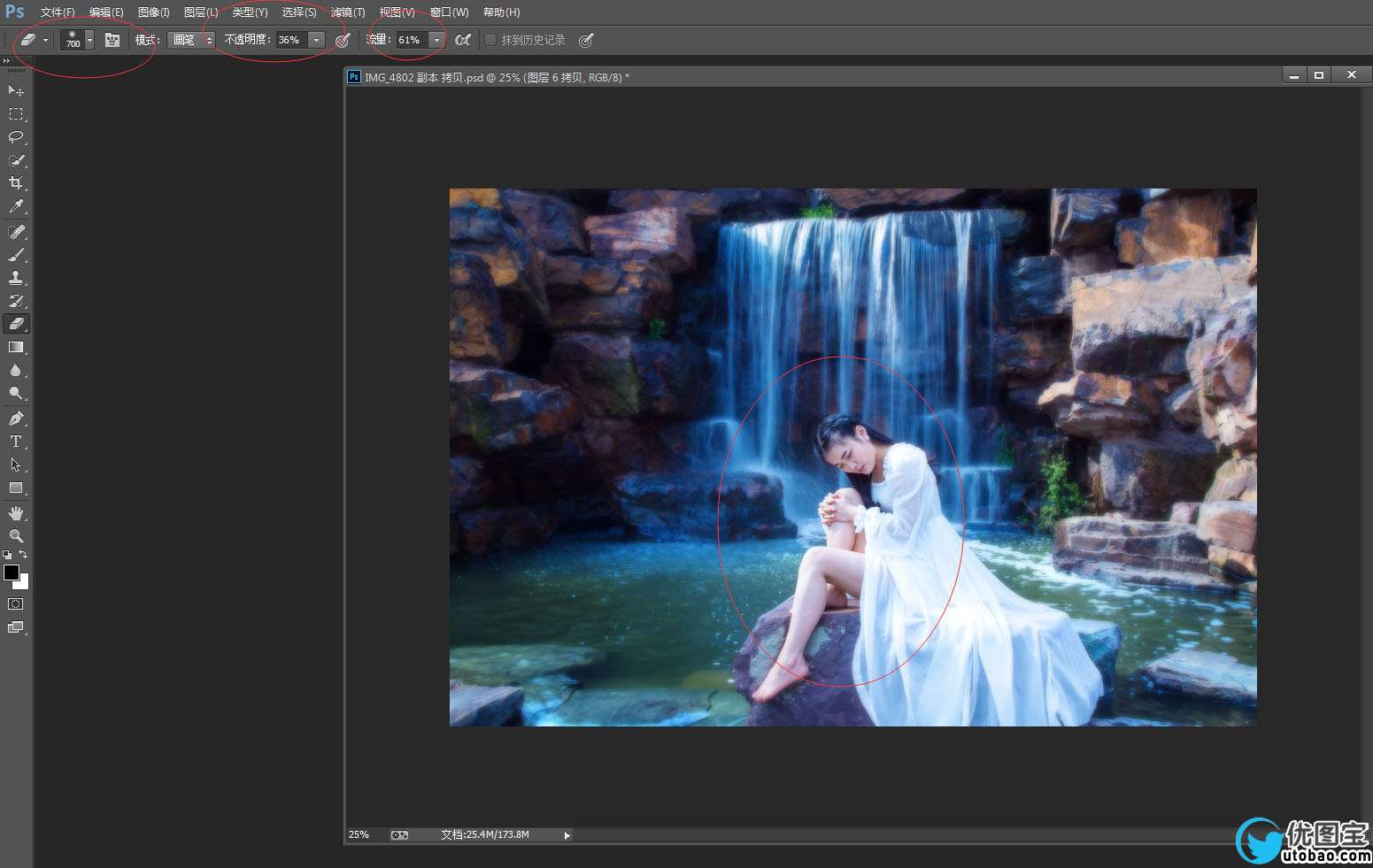Open the 类型(Y) menu

click(x=250, y=12)
